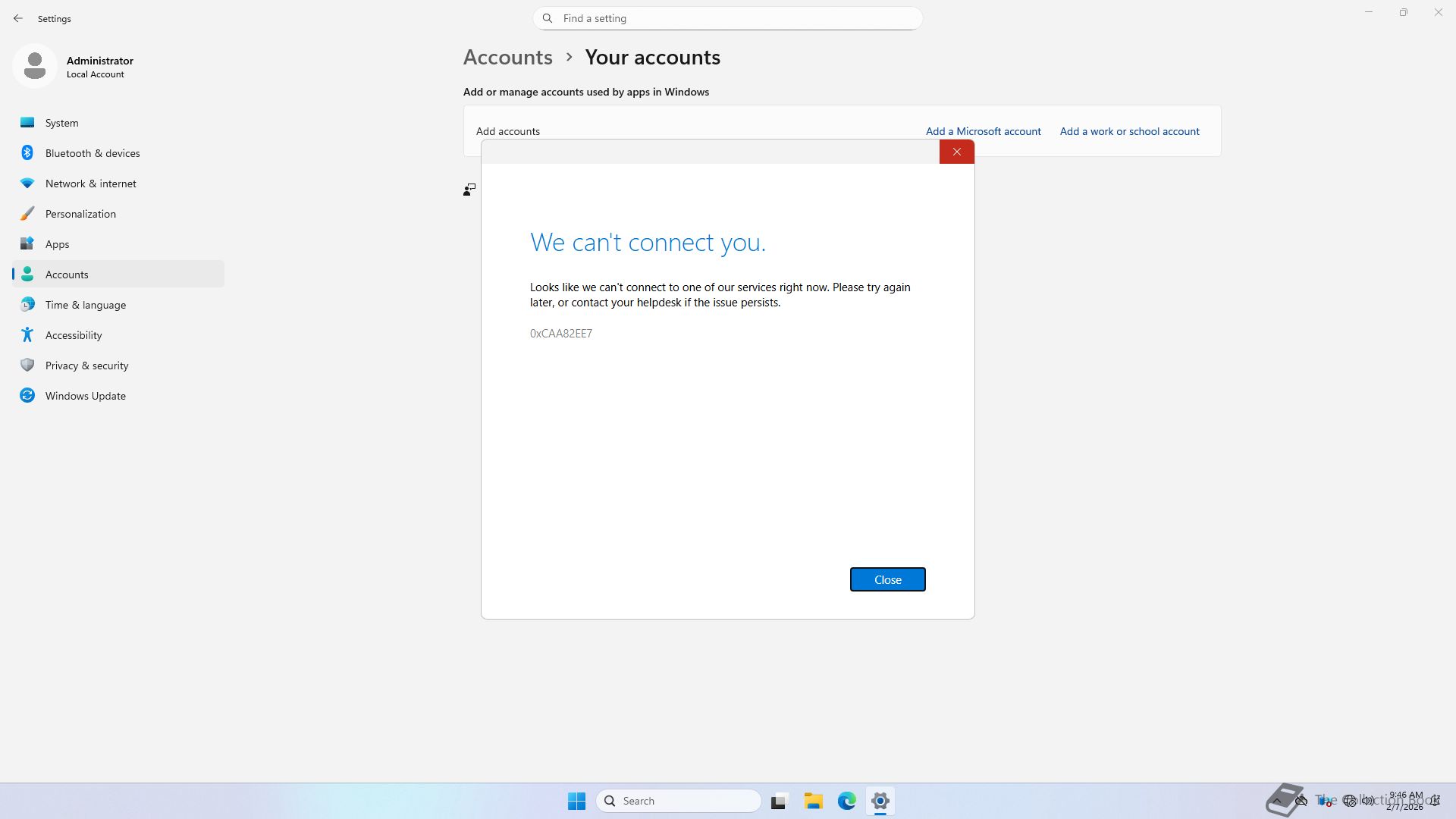Viewport: 1456px width, 819px height.
Task: Click the Find a setting search box
Action: 728,18
